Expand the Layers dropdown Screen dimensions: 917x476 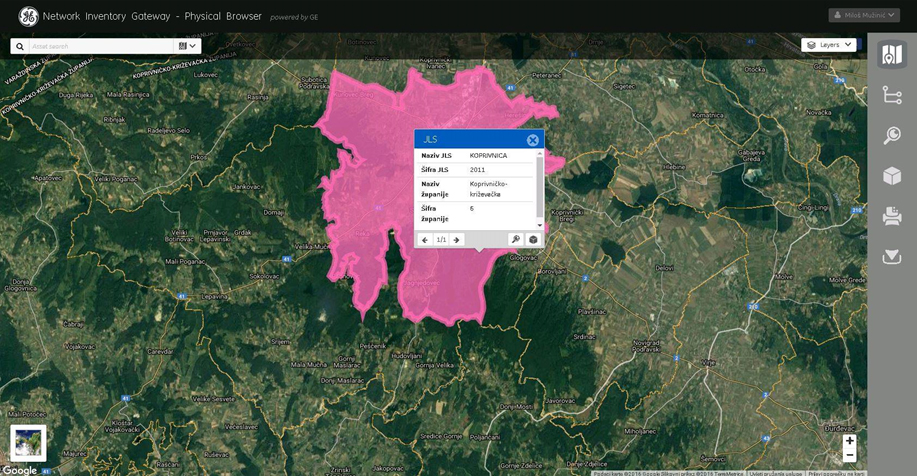click(829, 45)
